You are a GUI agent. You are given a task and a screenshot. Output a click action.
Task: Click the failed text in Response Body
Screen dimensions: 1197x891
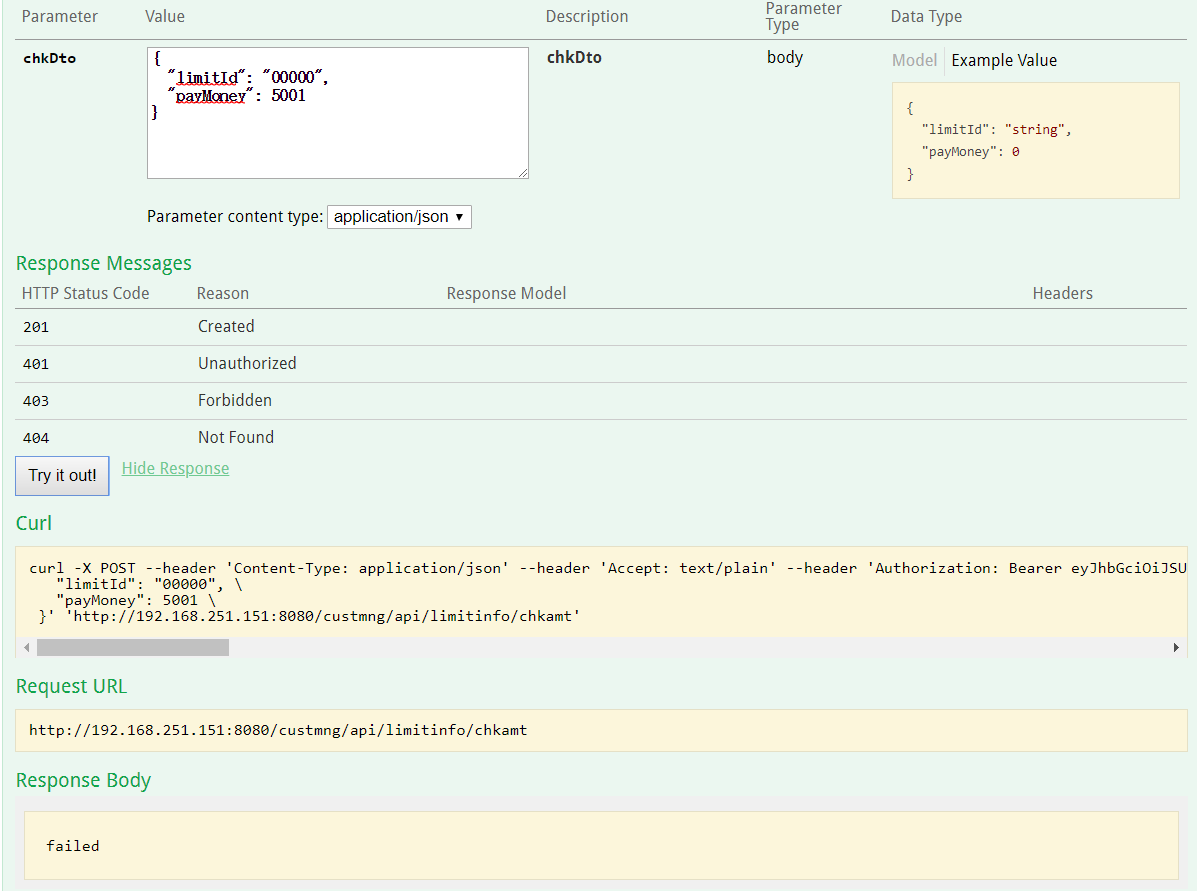click(72, 845)
